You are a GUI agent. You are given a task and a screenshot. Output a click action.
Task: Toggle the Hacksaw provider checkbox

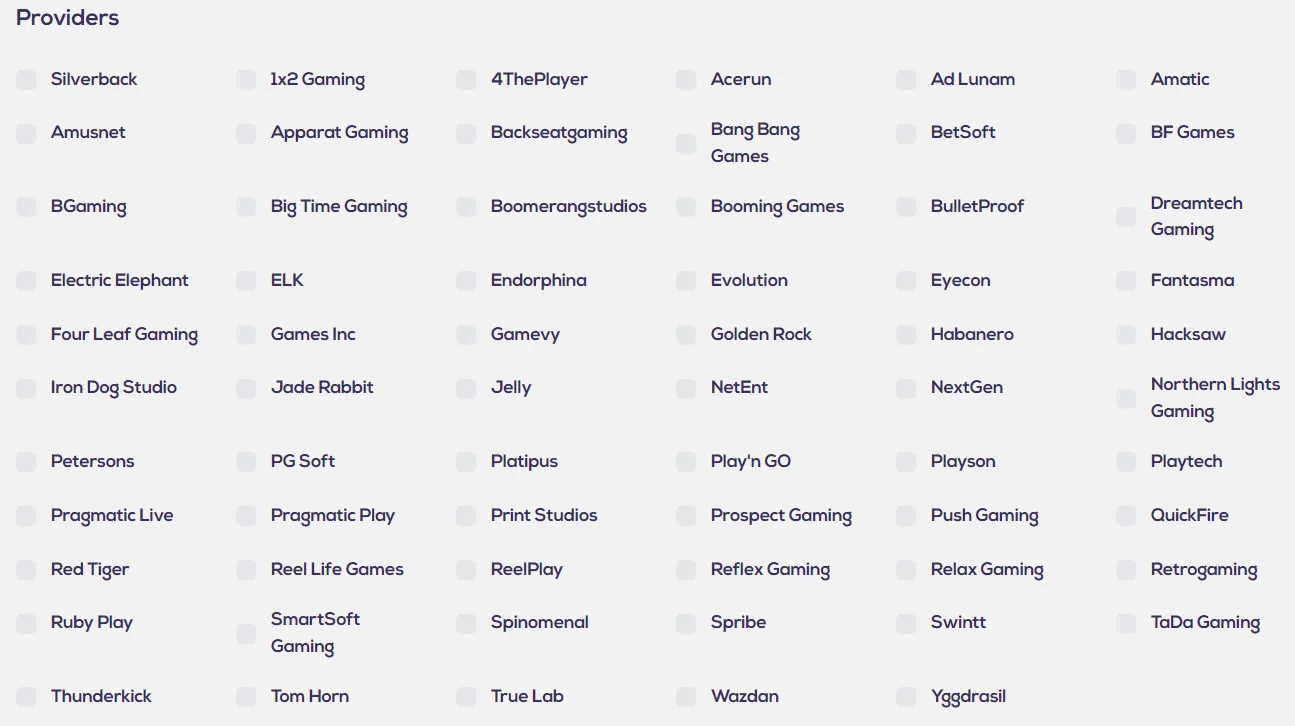point(1126,335)
